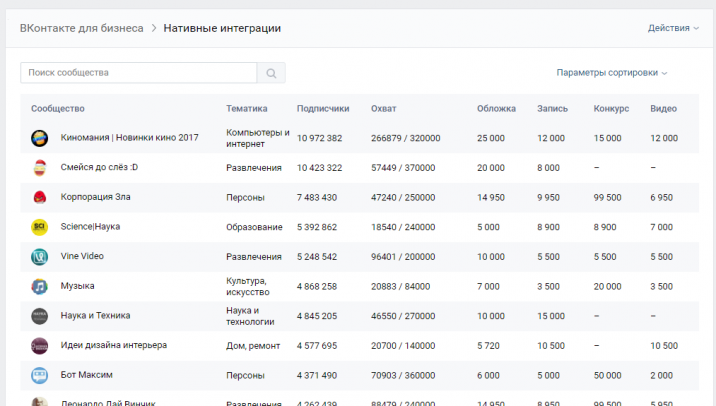Open Смейся до слёз :D community link
Screen dimensions: 716x406
(99, 167)
